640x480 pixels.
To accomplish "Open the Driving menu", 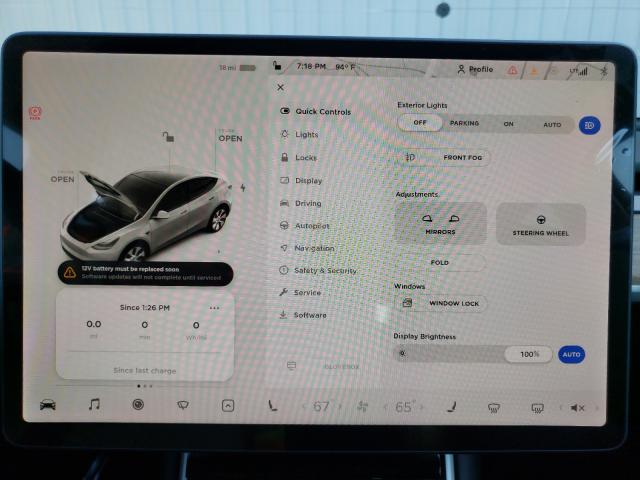I will [301, 203].
